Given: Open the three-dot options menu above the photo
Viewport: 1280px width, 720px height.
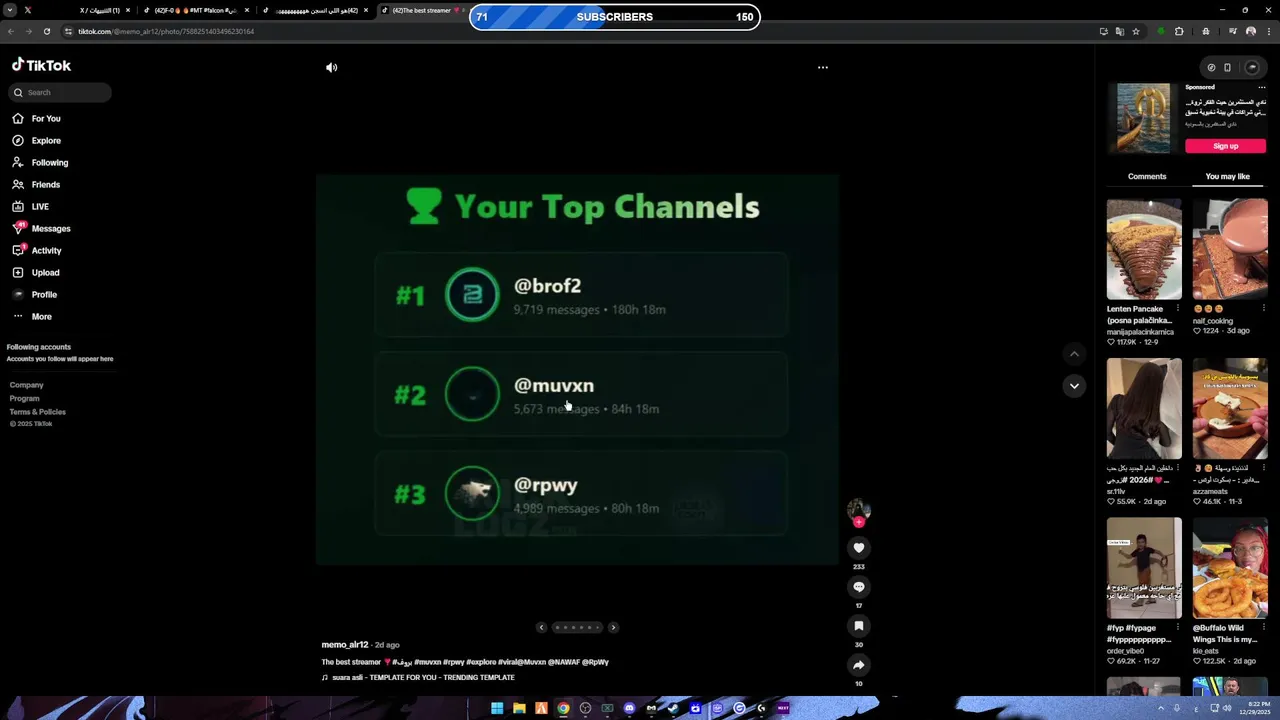Looking at the screenshot, I should click(823, 68).
